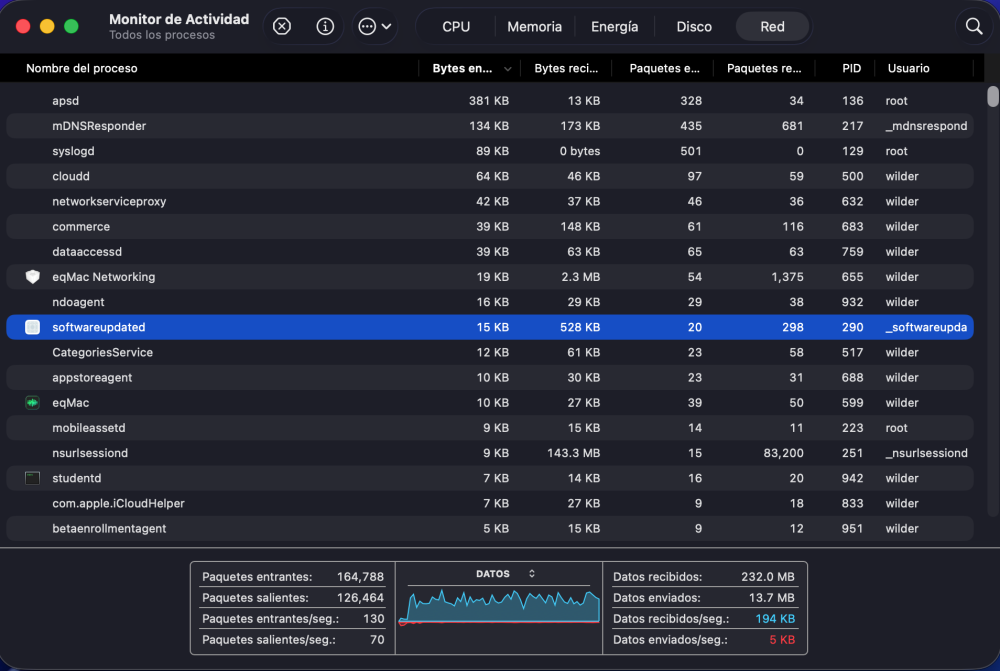Sort by the PID column header
This screenshot has height=671, width=1000.
click(851, 68)
